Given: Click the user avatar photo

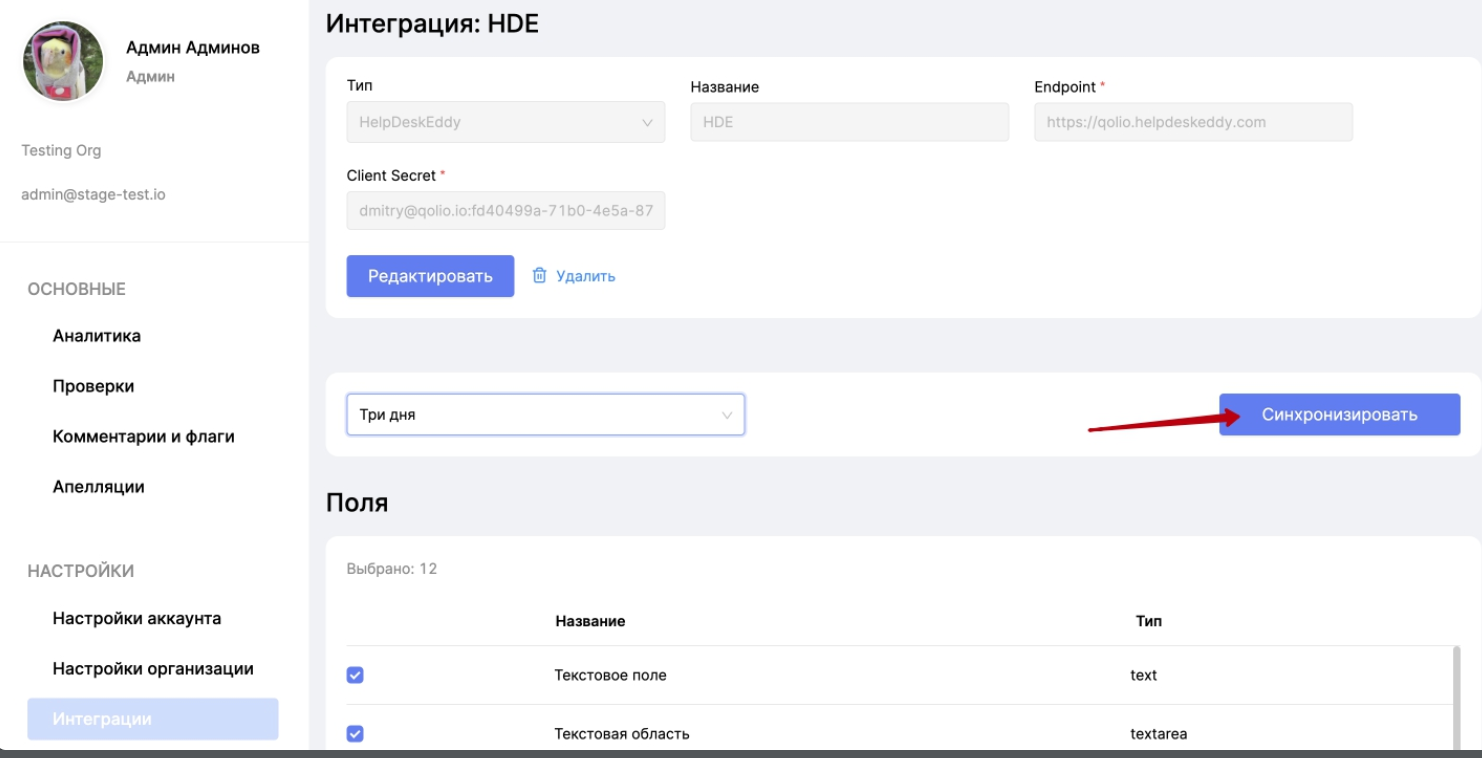Looking at the screenshot, I should tap(63, 61).
